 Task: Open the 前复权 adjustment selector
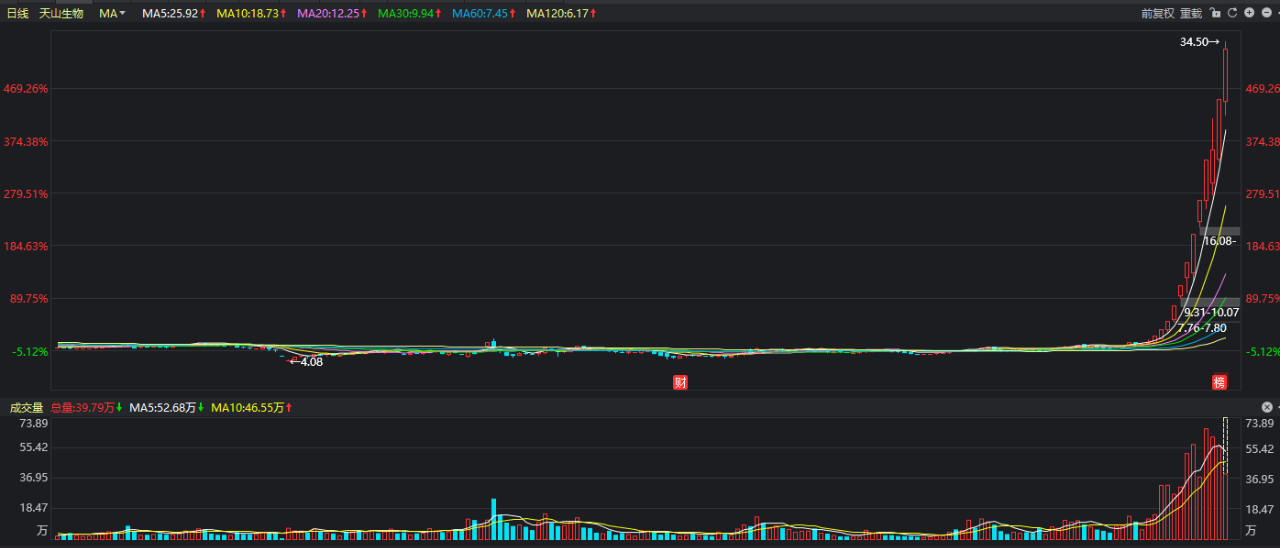tap(1158, 13)
